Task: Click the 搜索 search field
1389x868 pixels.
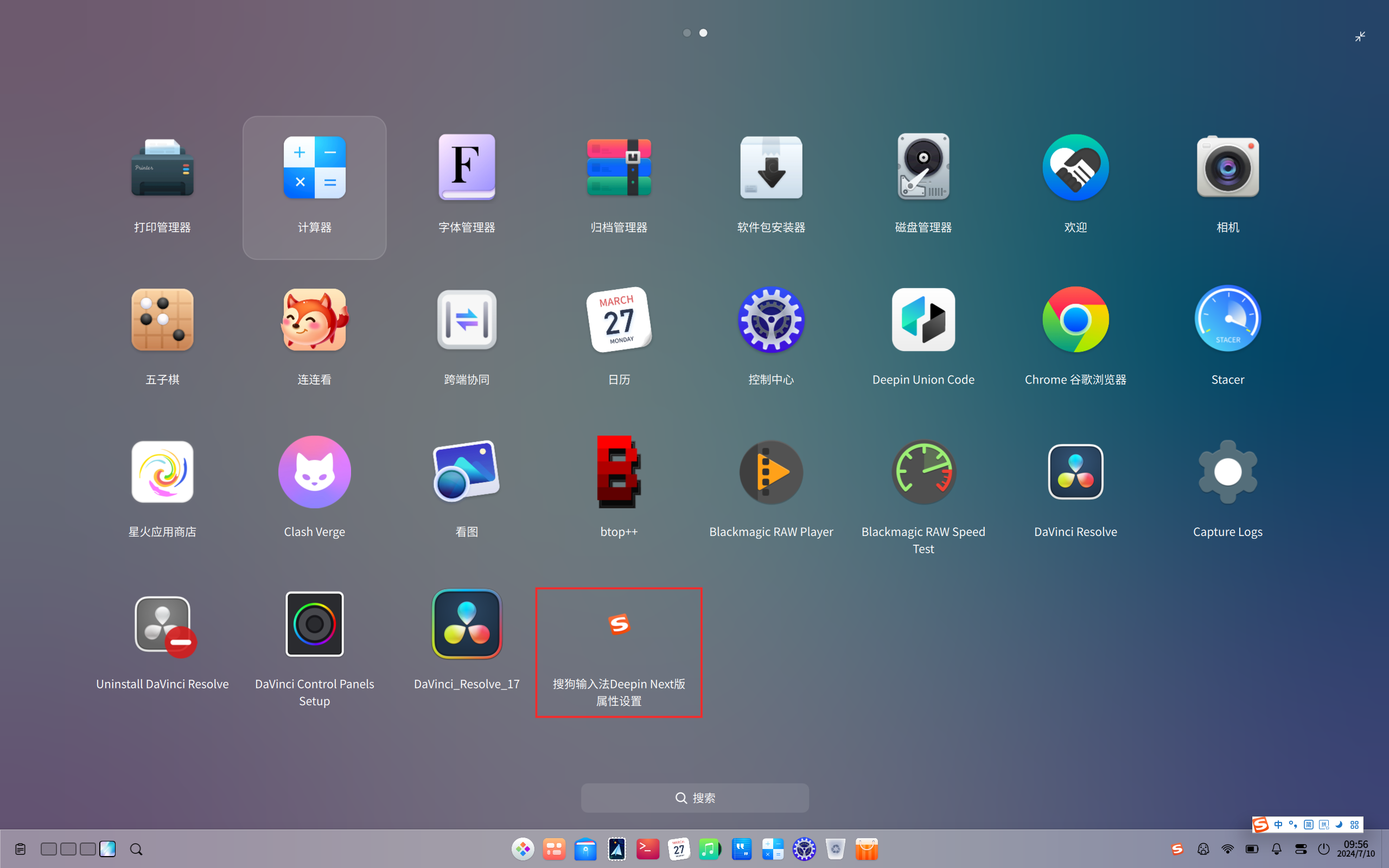Action: click(x=694, y=797)
